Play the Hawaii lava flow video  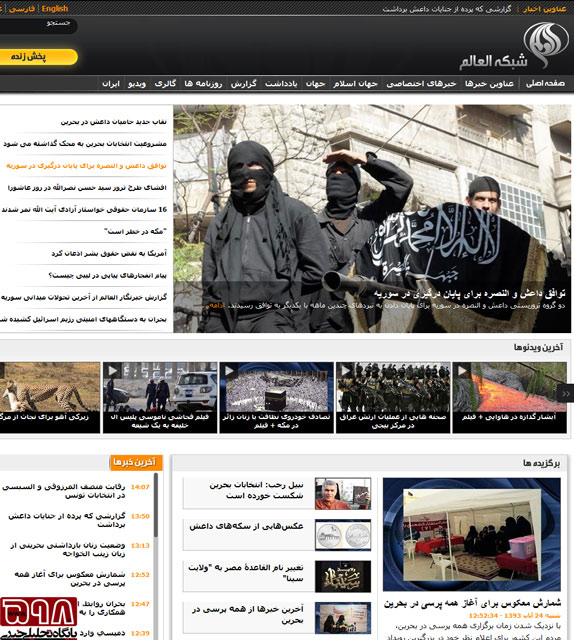[x=509, y=387]
